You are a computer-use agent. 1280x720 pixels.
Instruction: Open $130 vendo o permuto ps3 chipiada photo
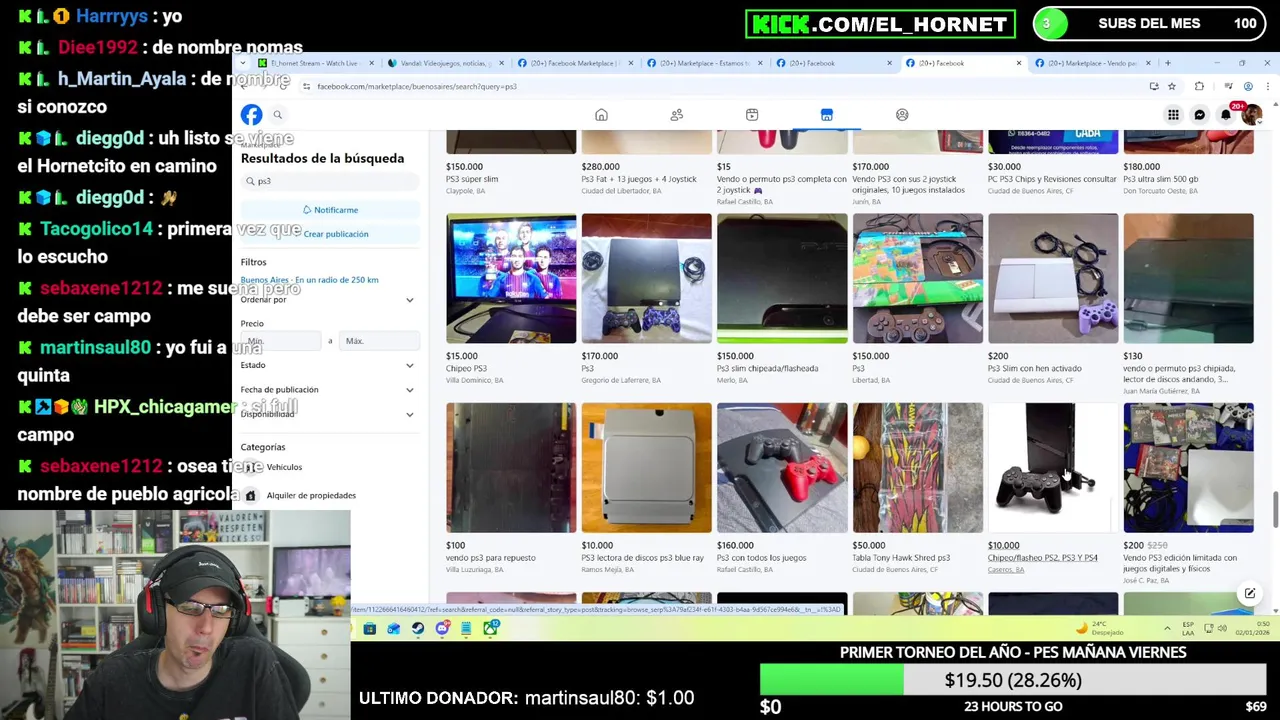[1188, 278]
